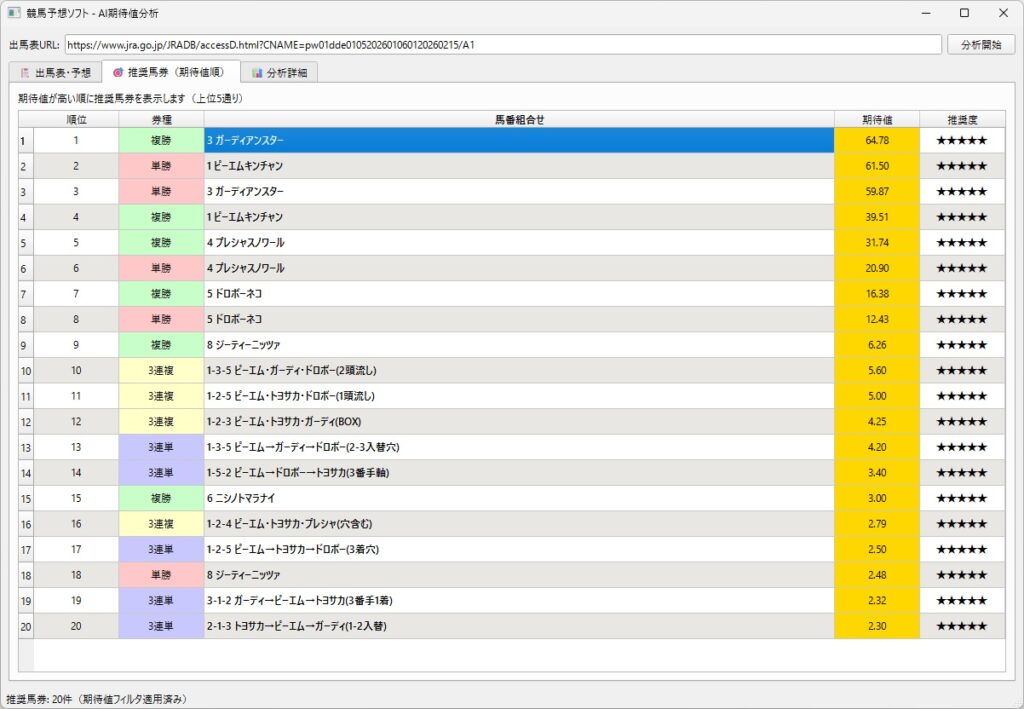Click the chart icon on 分析詳細 tab
Image resolution: width=1024 pixels, height=709 pixels.
click(257, 73)
